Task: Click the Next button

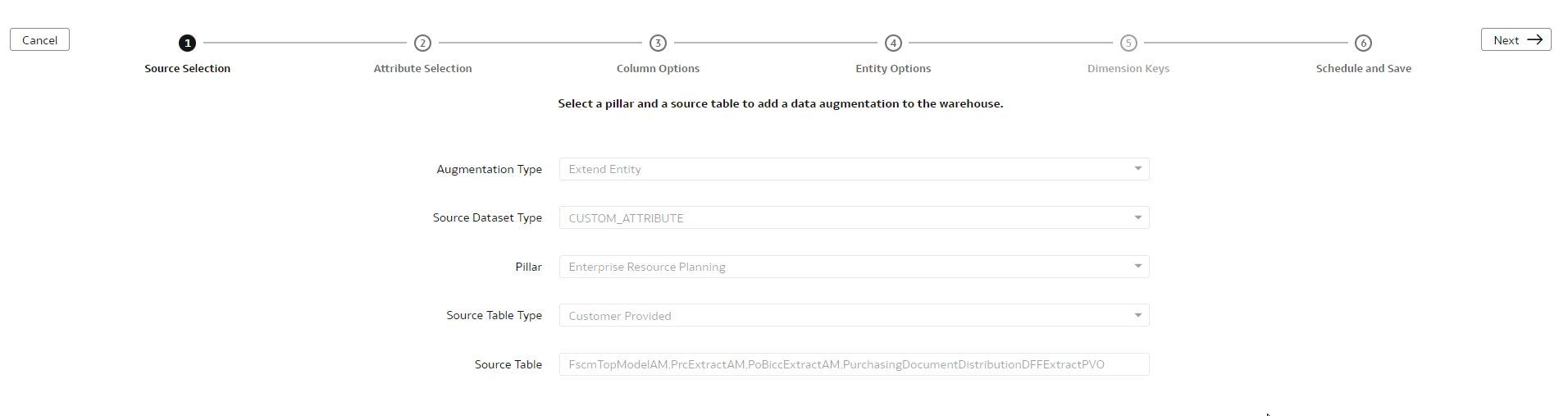Action: point(1516,40)
